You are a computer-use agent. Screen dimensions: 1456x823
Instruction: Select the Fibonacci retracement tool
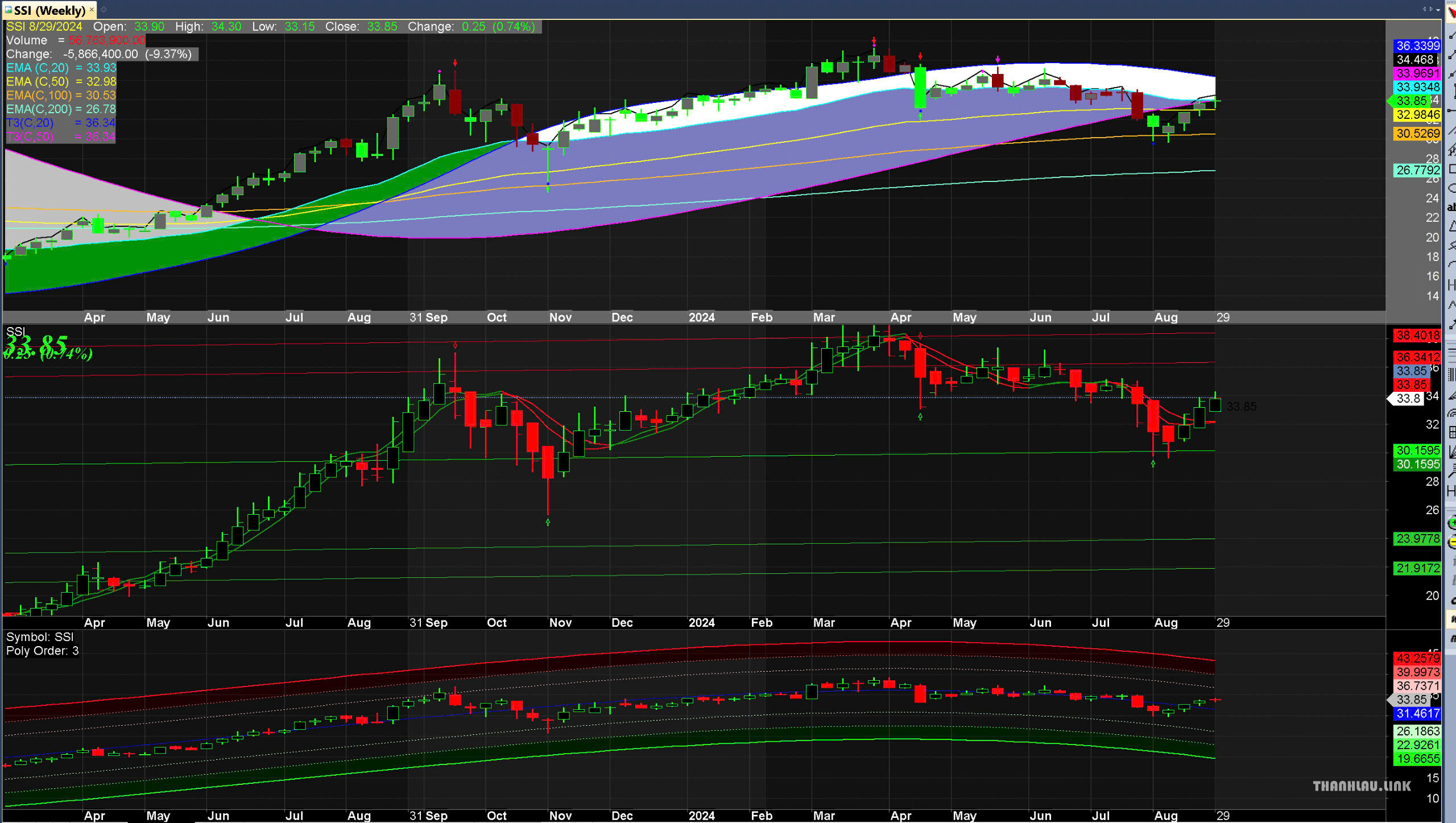coord(1451,355)
